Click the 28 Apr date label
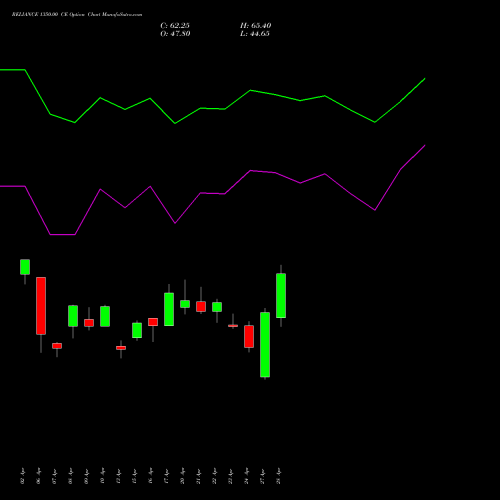The image size is (500, 500). click(x=279, y=476)
